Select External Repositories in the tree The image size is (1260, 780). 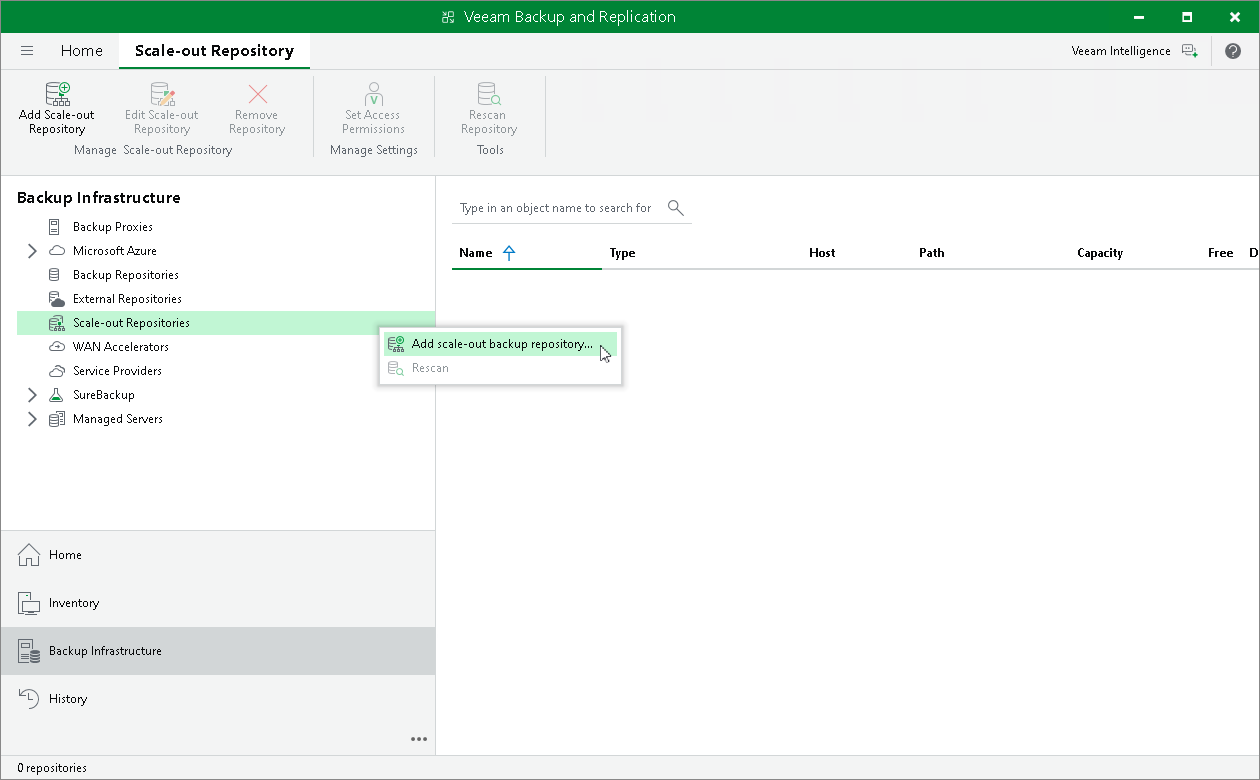click(127, 299)
